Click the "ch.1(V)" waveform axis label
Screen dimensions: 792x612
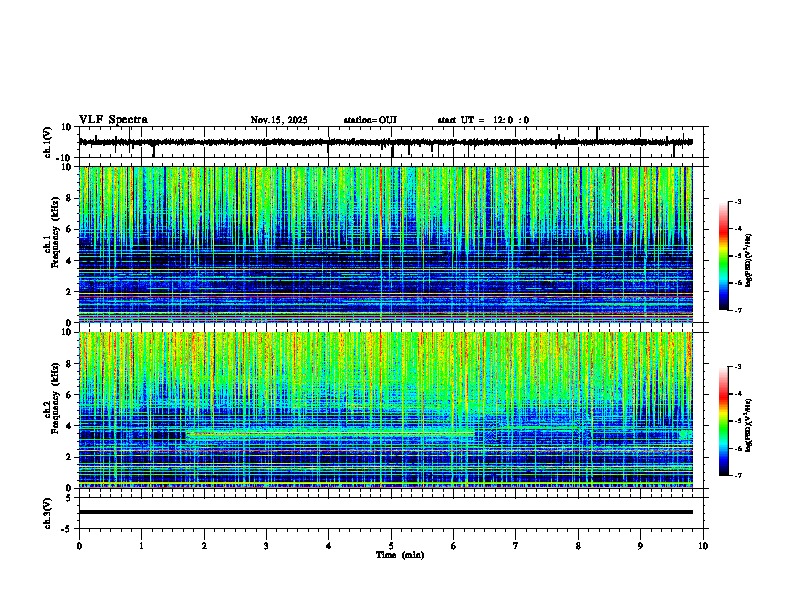coord(48,142)
